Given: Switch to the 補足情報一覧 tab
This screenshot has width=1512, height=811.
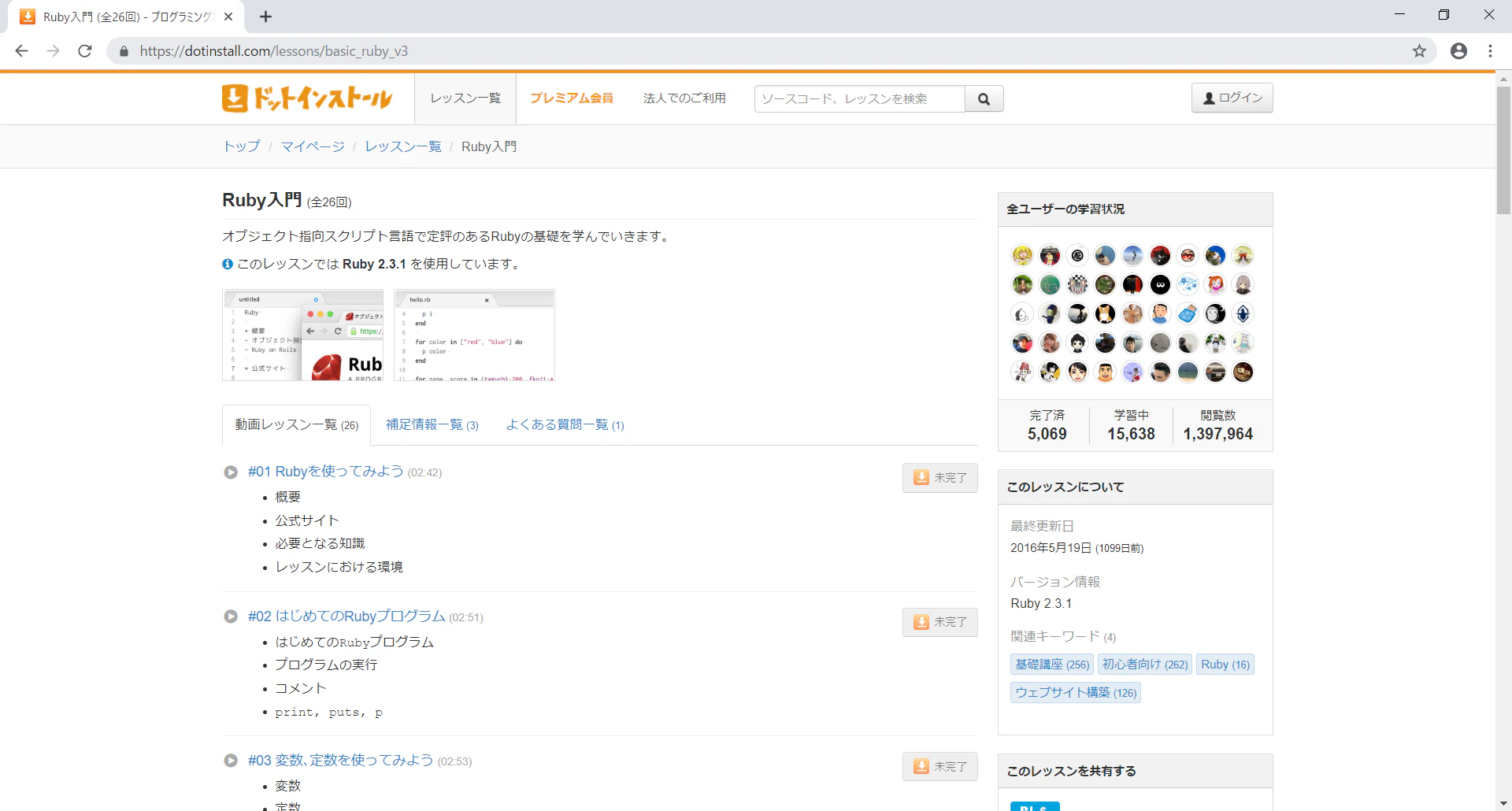Looking at the screenshot, I should (x=432, y=424).
